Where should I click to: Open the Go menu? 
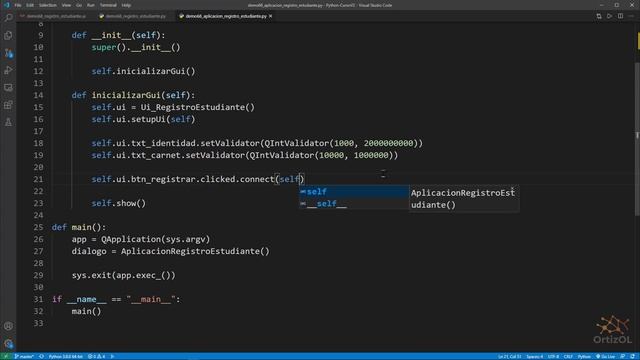(x=79, y=5)
